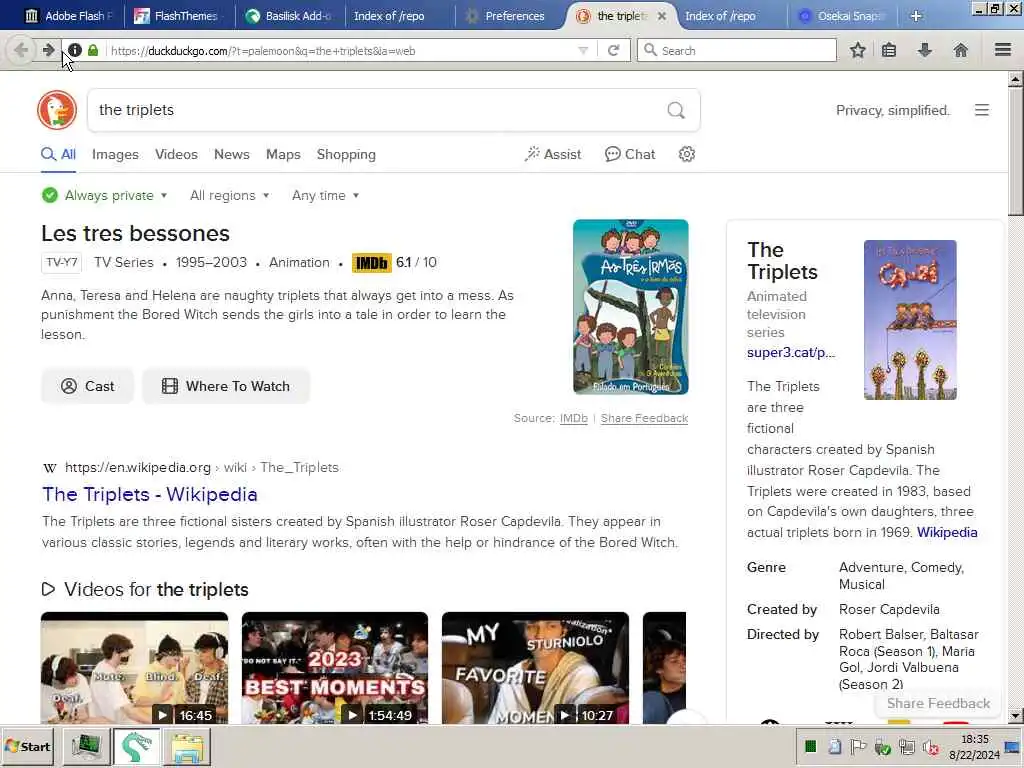Open the As Três Irmãs poster image
Screen dimensions: 1024x768
tap(630, 307)
